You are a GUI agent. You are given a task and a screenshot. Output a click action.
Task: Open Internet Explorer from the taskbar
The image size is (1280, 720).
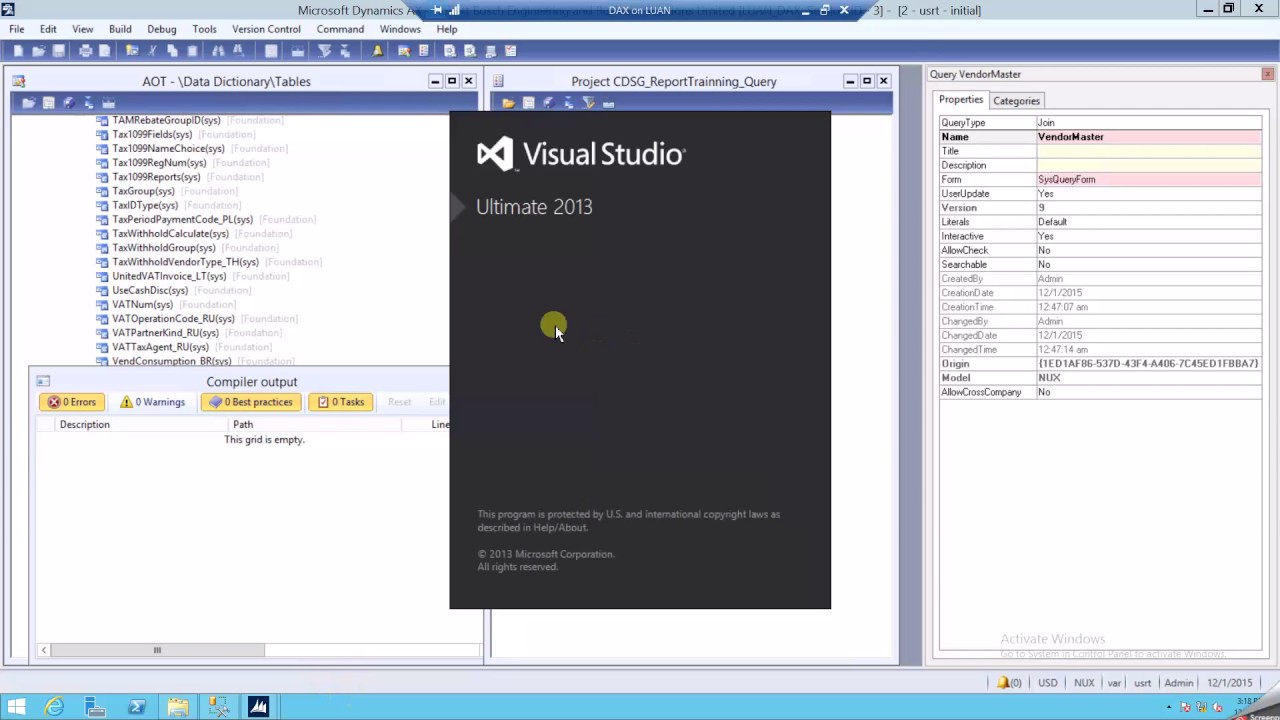click(54, 707)
